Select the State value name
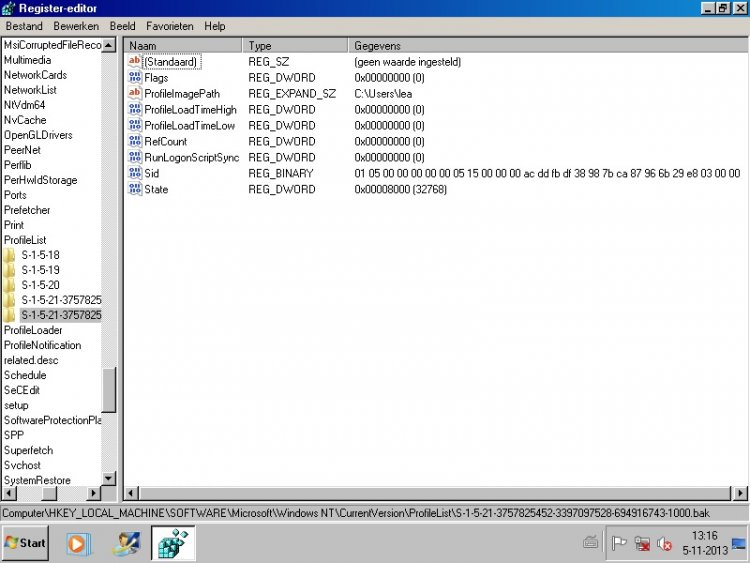Image resolution: width=750 pixels, height=563 pixels. pyautogui.click(x=156, y=189)
